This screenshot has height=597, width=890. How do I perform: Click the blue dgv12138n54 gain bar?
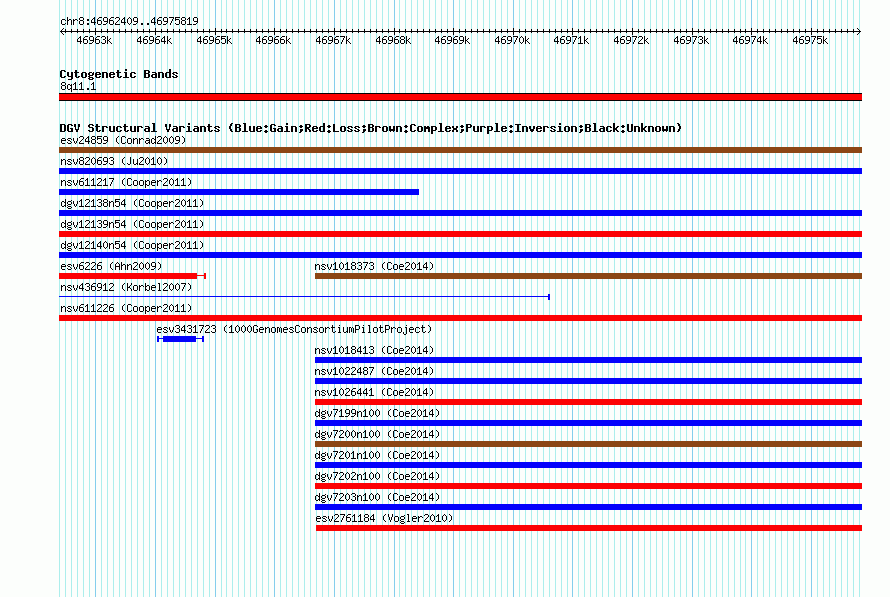(x=460, y=213)
